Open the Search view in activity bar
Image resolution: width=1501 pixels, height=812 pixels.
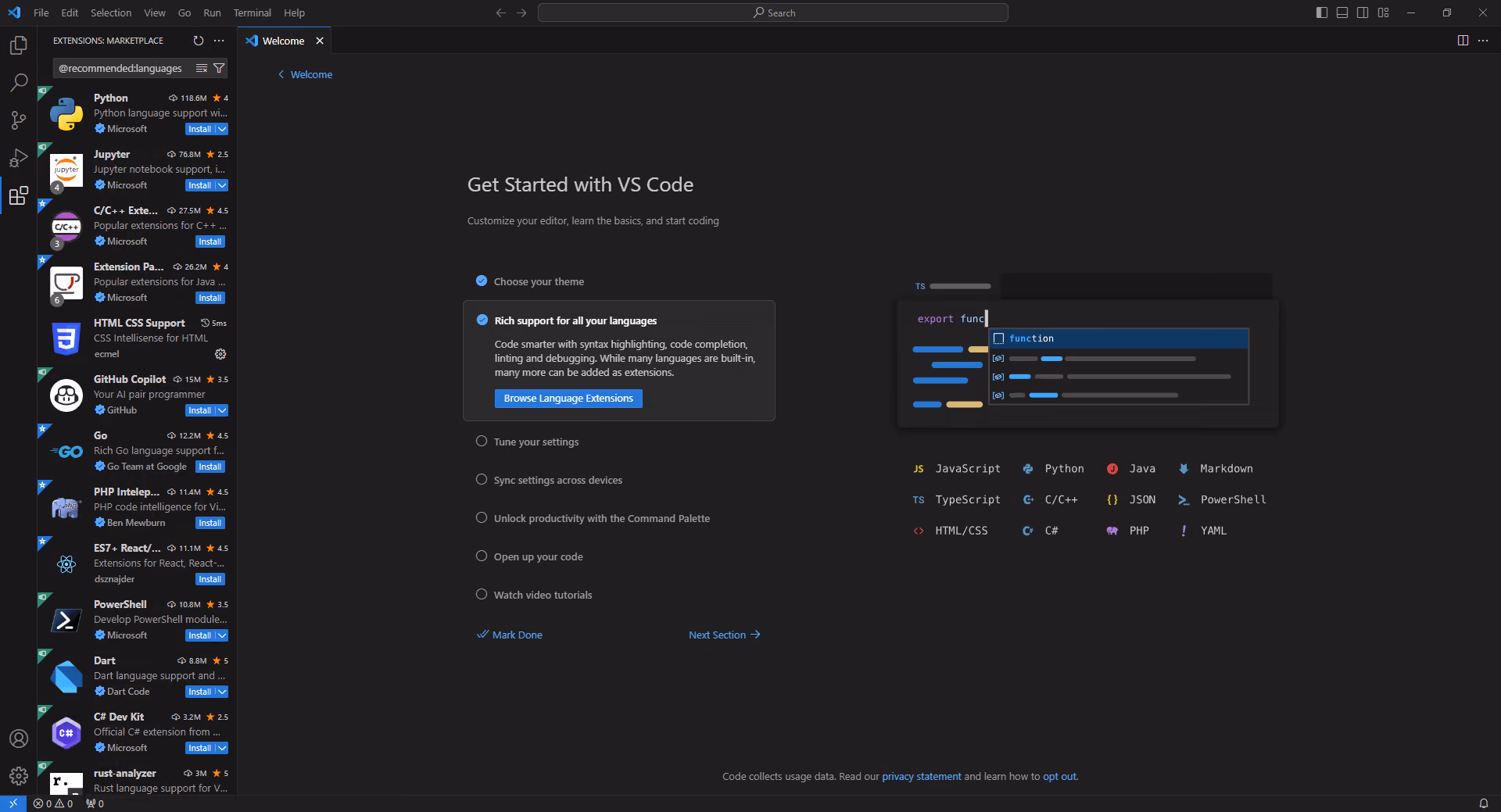(19, 82)
